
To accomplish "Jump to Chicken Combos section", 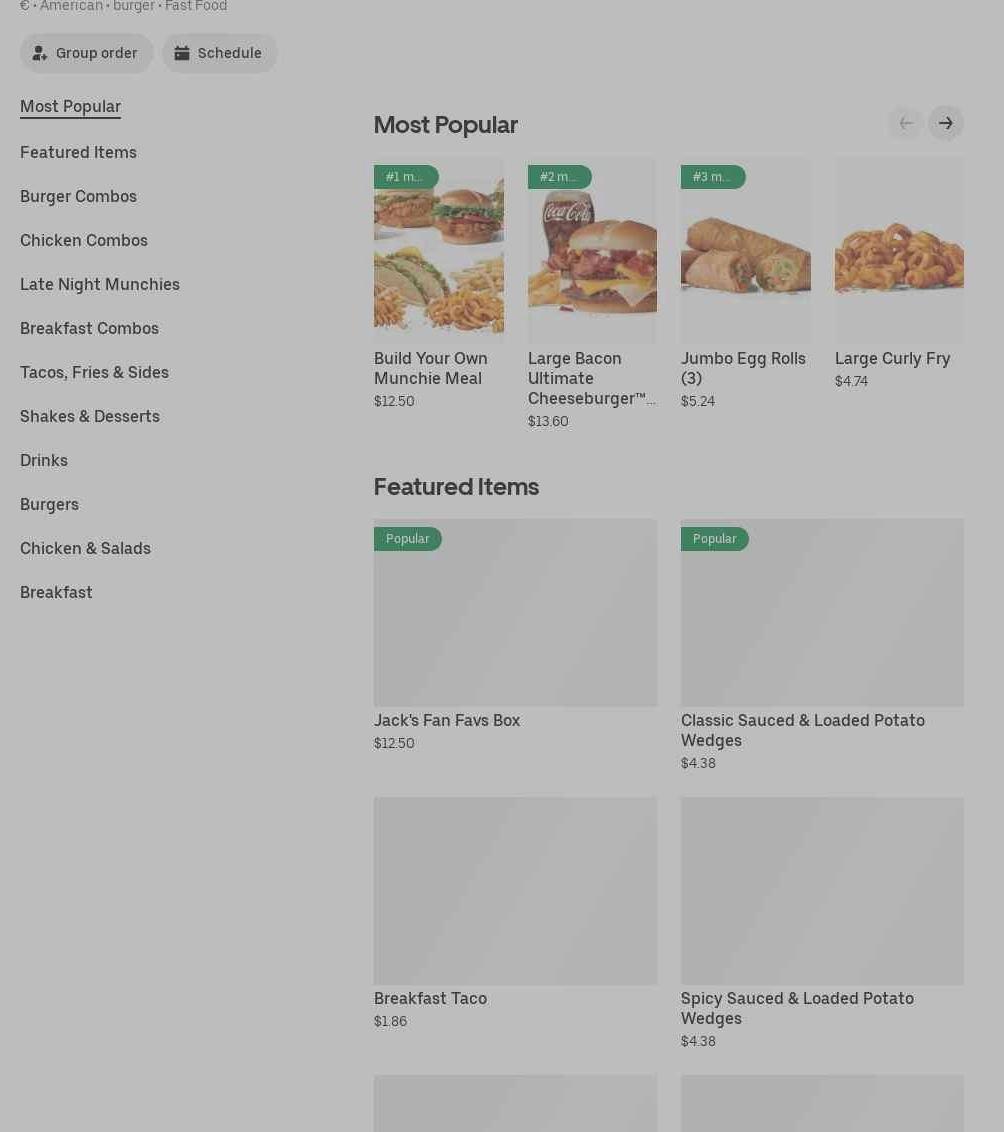I will point(84,240).
